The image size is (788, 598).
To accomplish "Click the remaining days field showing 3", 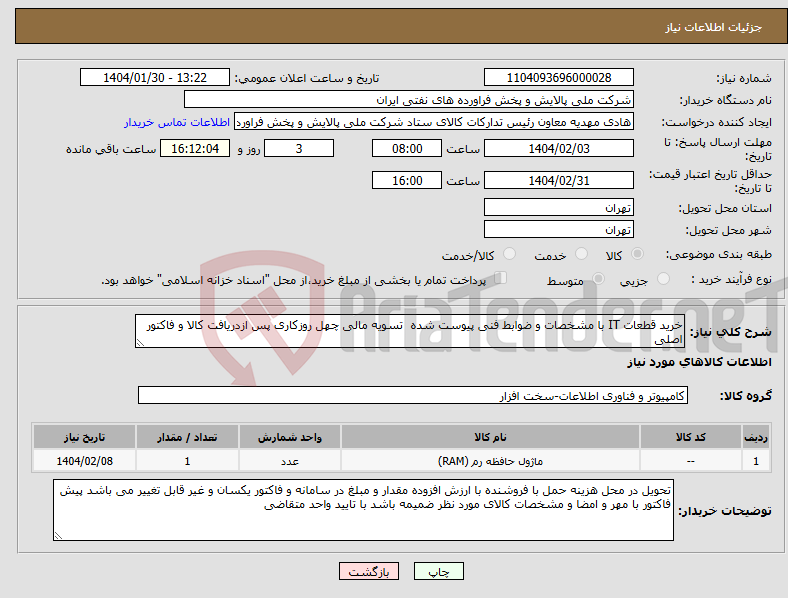I will point(299,148).
